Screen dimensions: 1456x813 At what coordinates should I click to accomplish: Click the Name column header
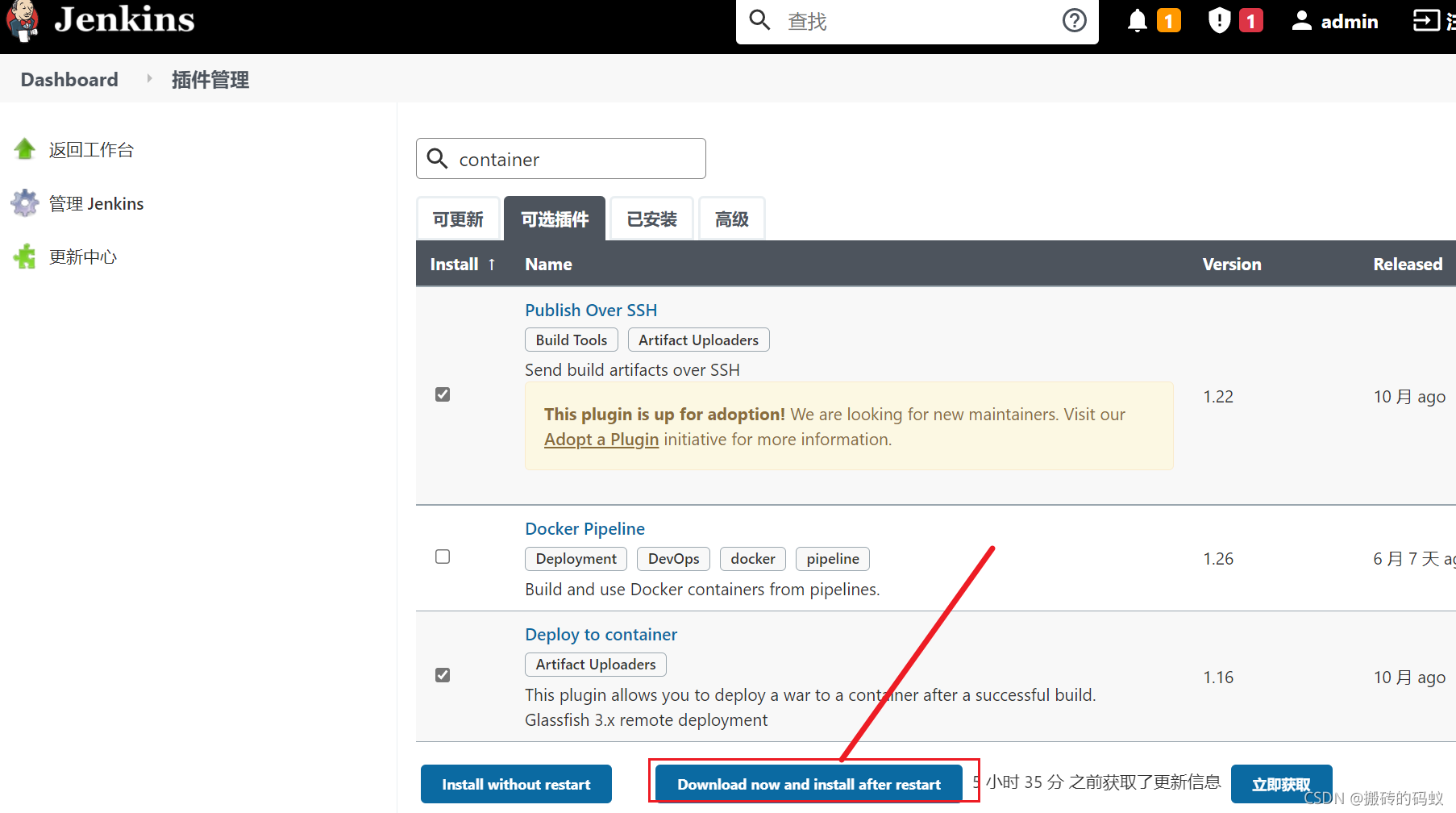tap(548, 265)
